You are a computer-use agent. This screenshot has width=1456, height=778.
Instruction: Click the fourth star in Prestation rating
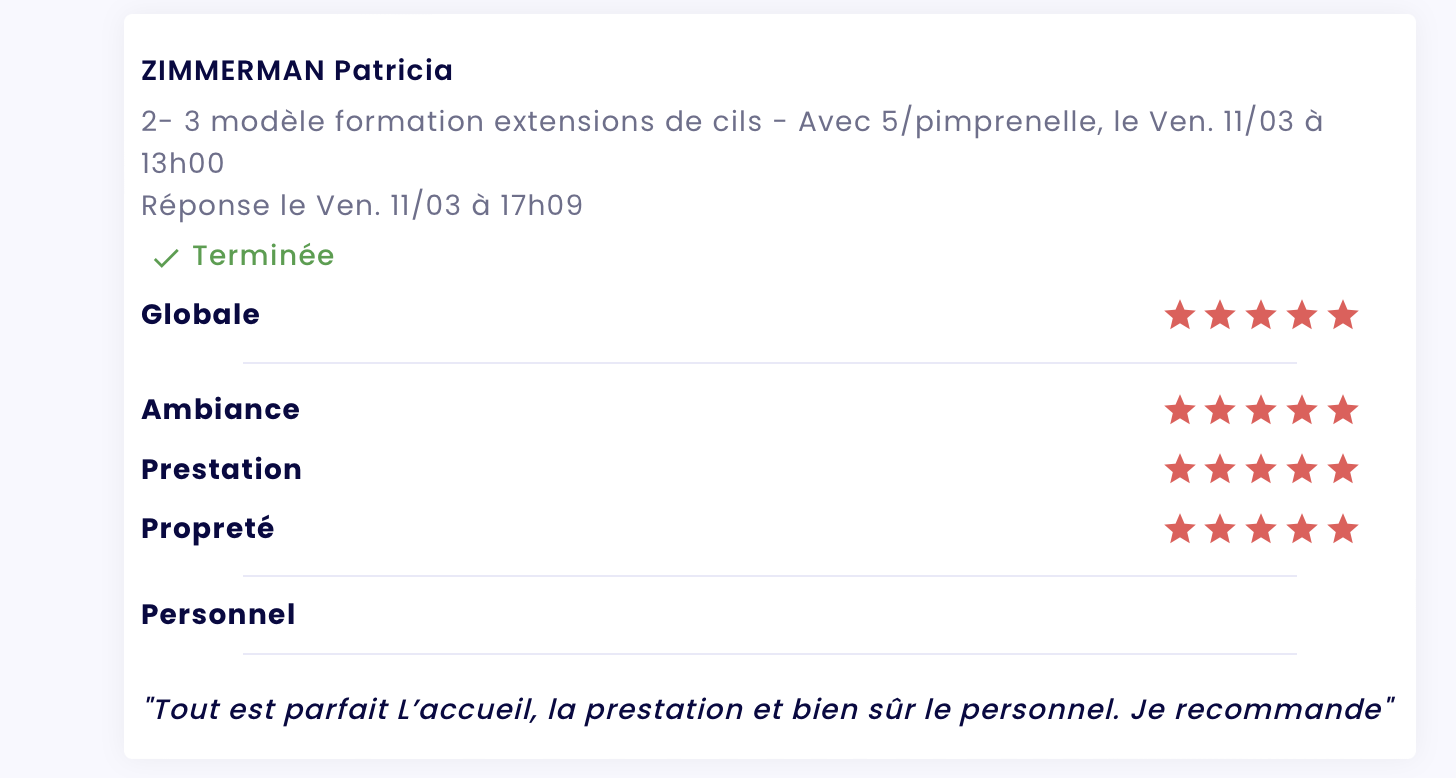(x=1302, y=469)
